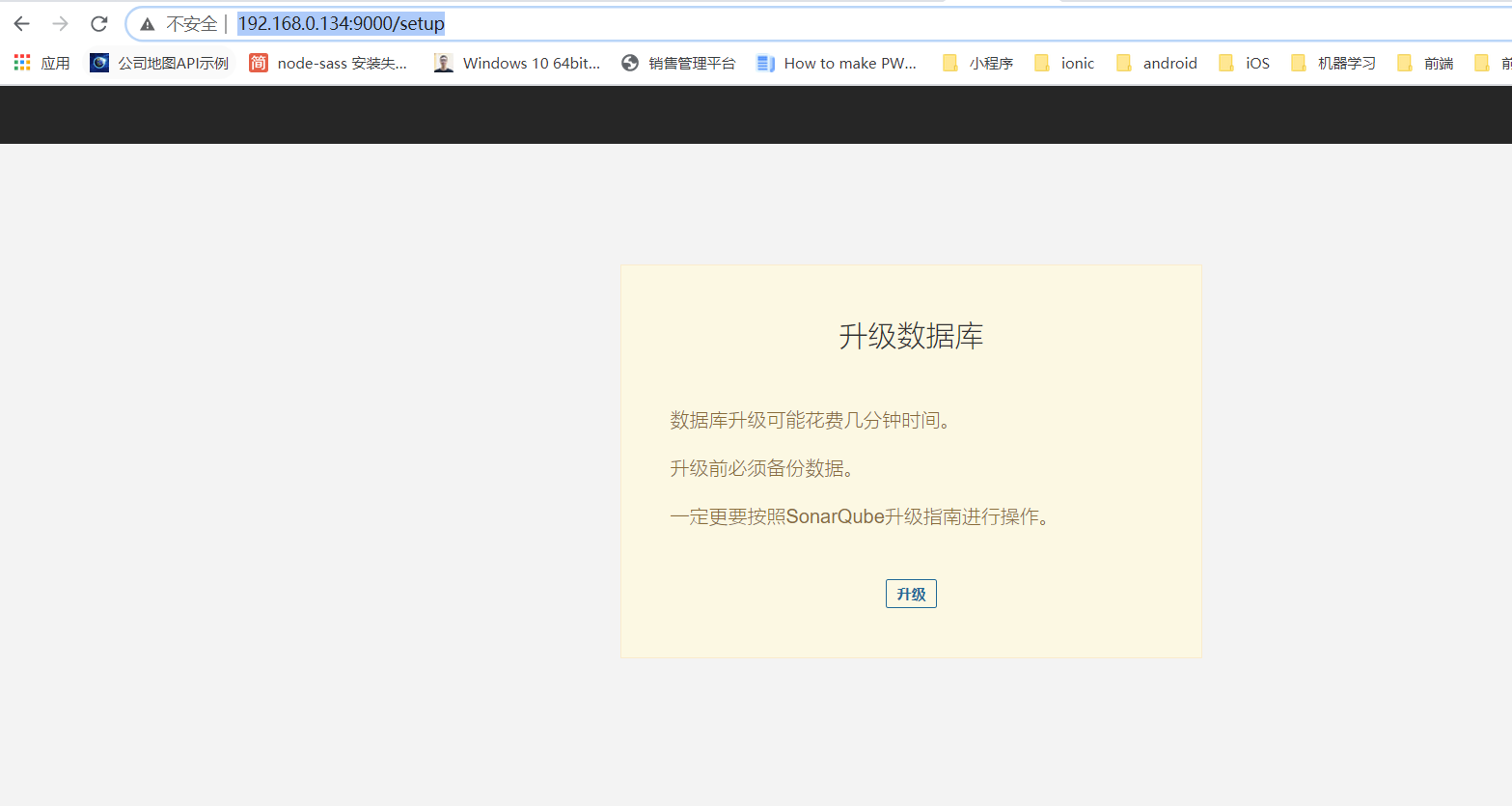Click the not-secure warning triangle icon
Viewport: 1512px width, 806px height.
pos(148,24)
